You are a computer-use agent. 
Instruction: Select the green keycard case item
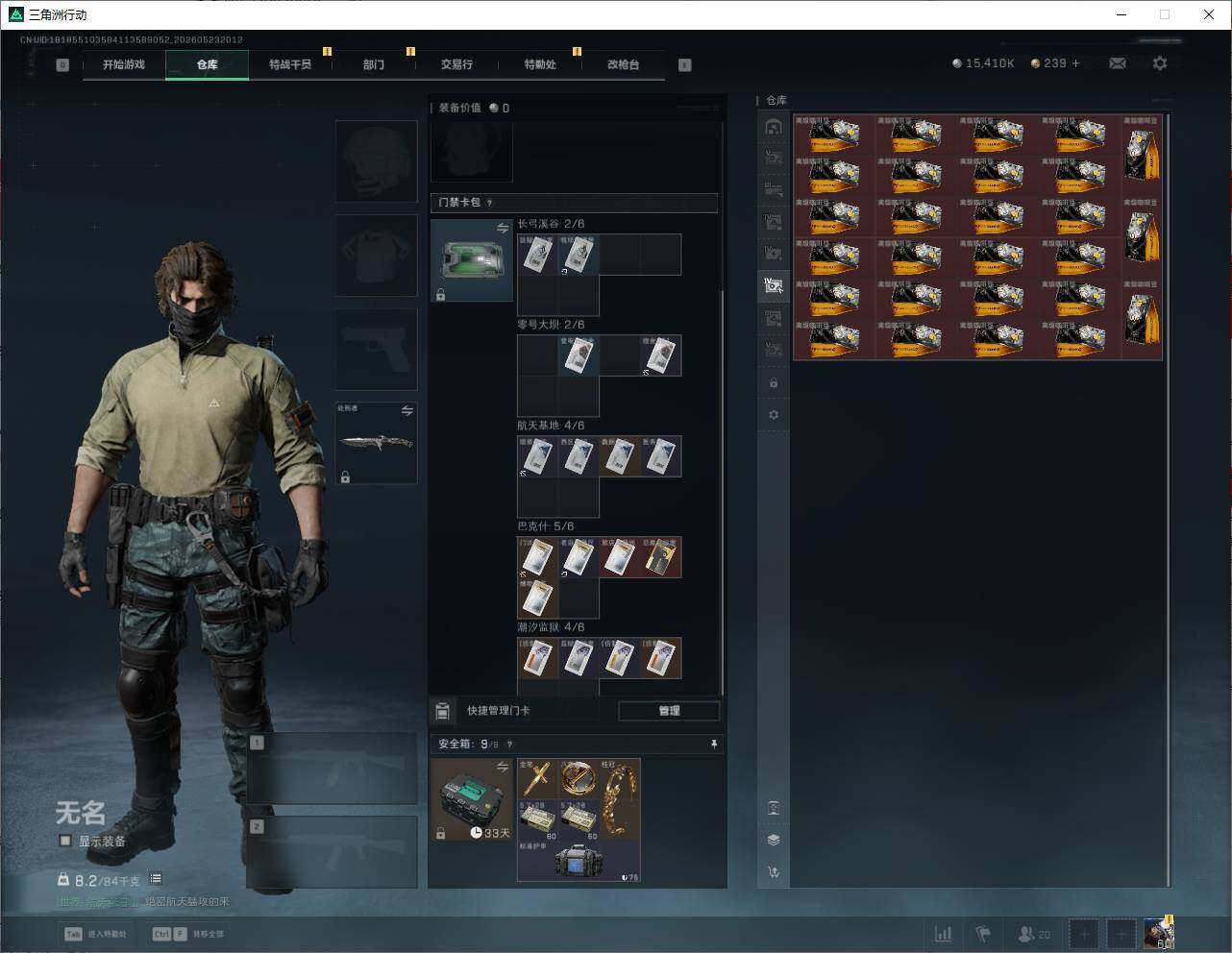(472, 260)
